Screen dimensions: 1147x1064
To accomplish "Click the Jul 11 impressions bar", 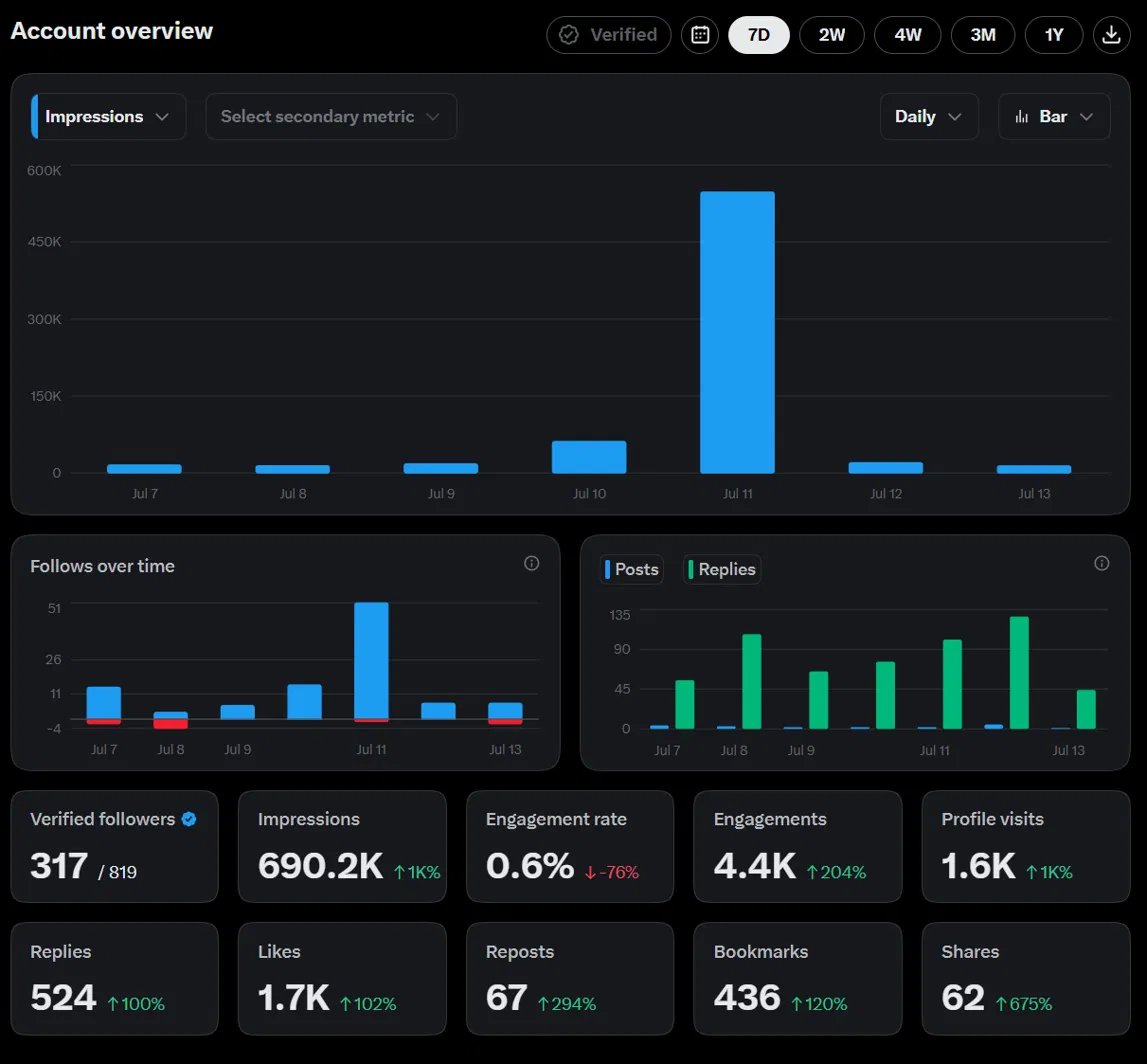I will [737, 332].
